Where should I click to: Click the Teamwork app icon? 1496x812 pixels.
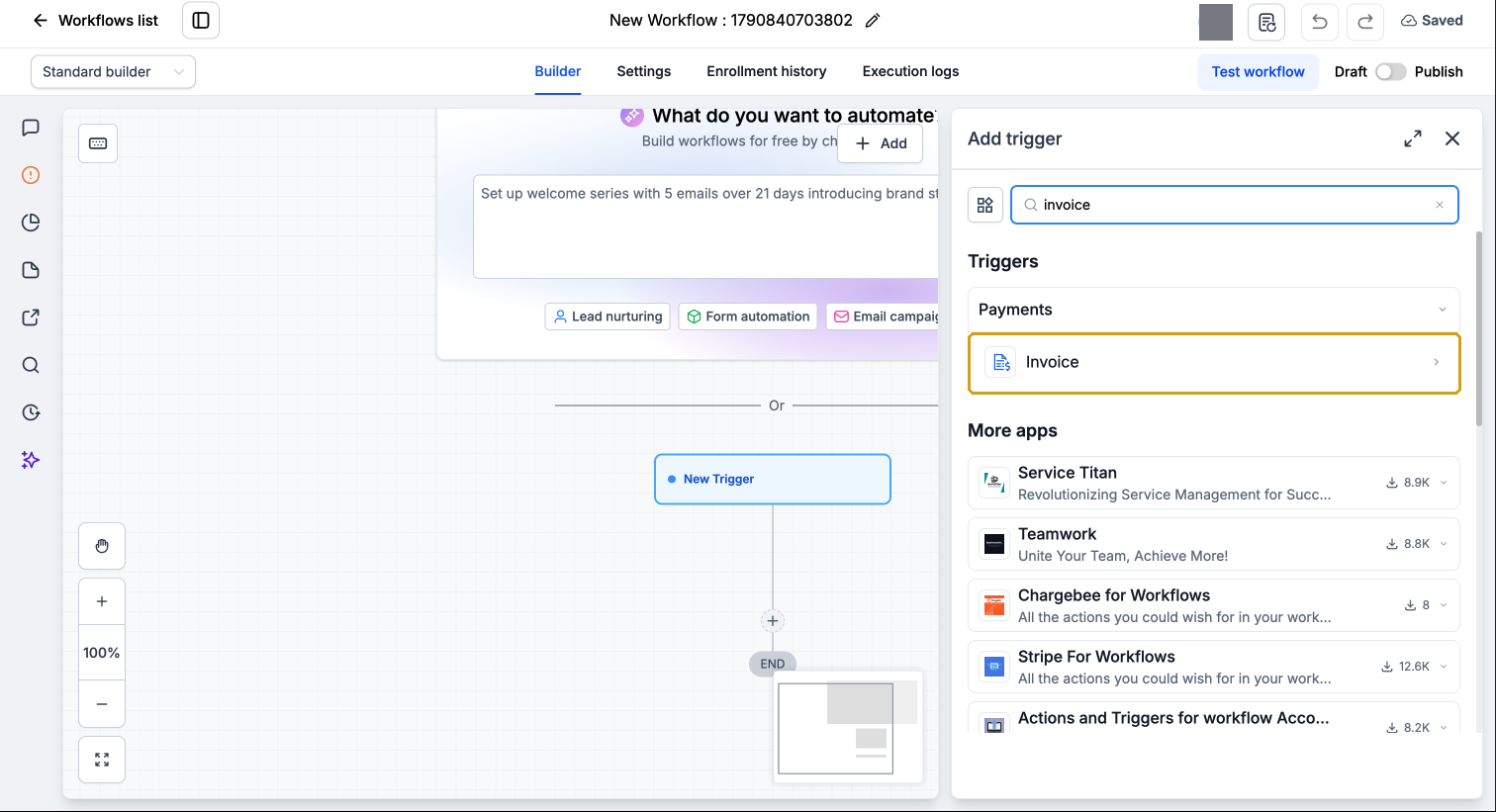pos(994,544)
